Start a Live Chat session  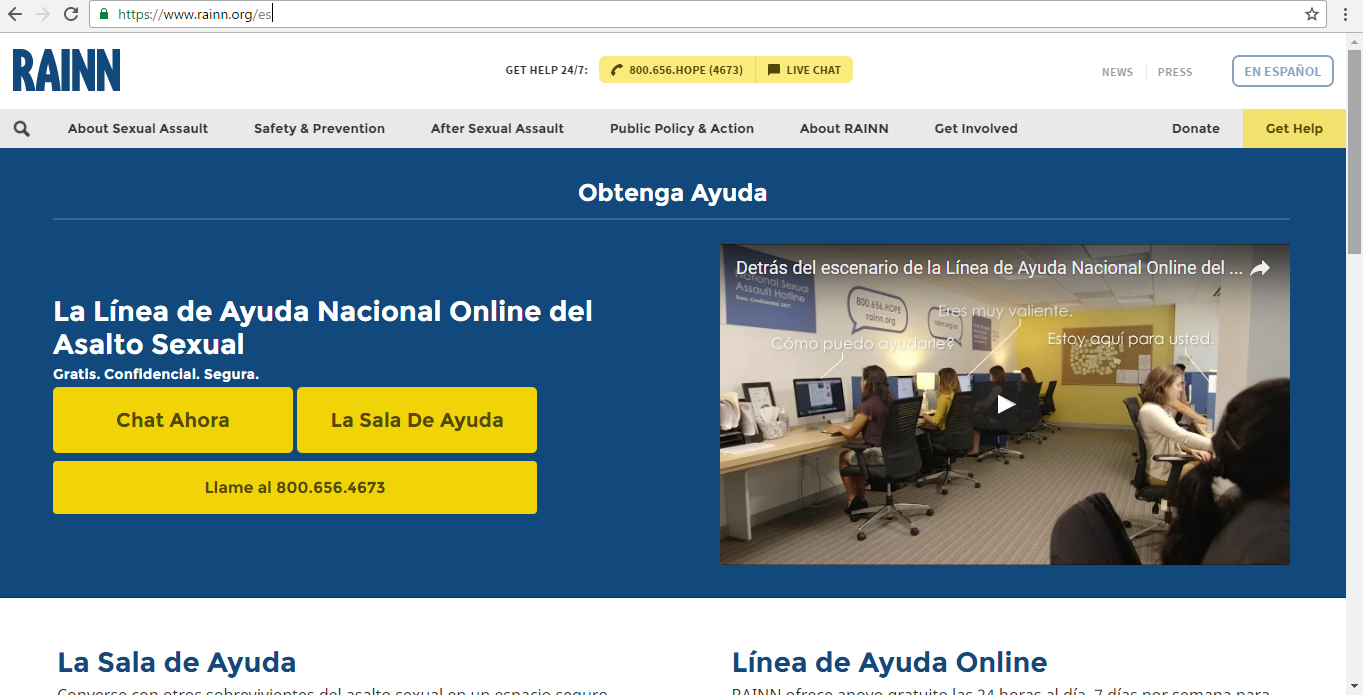804,70
